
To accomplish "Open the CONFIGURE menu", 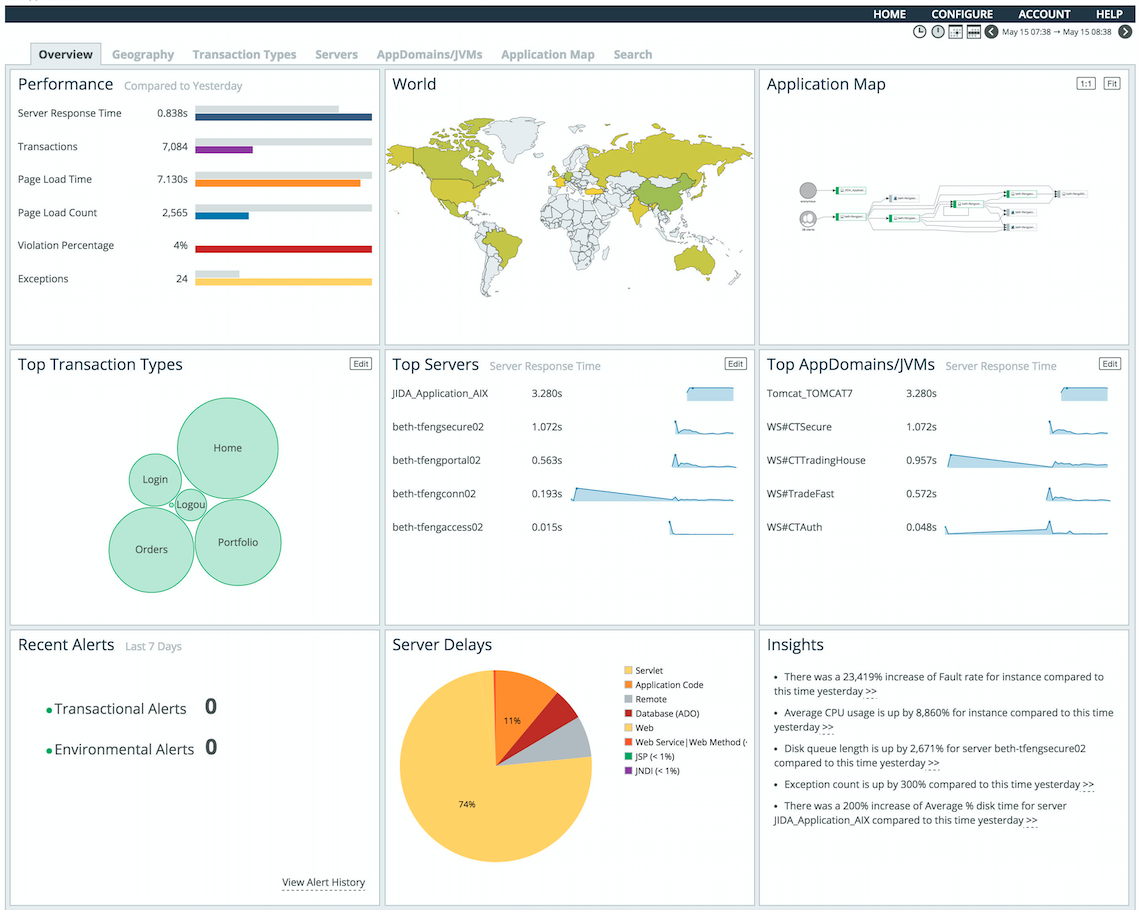I will pos(962,14).
